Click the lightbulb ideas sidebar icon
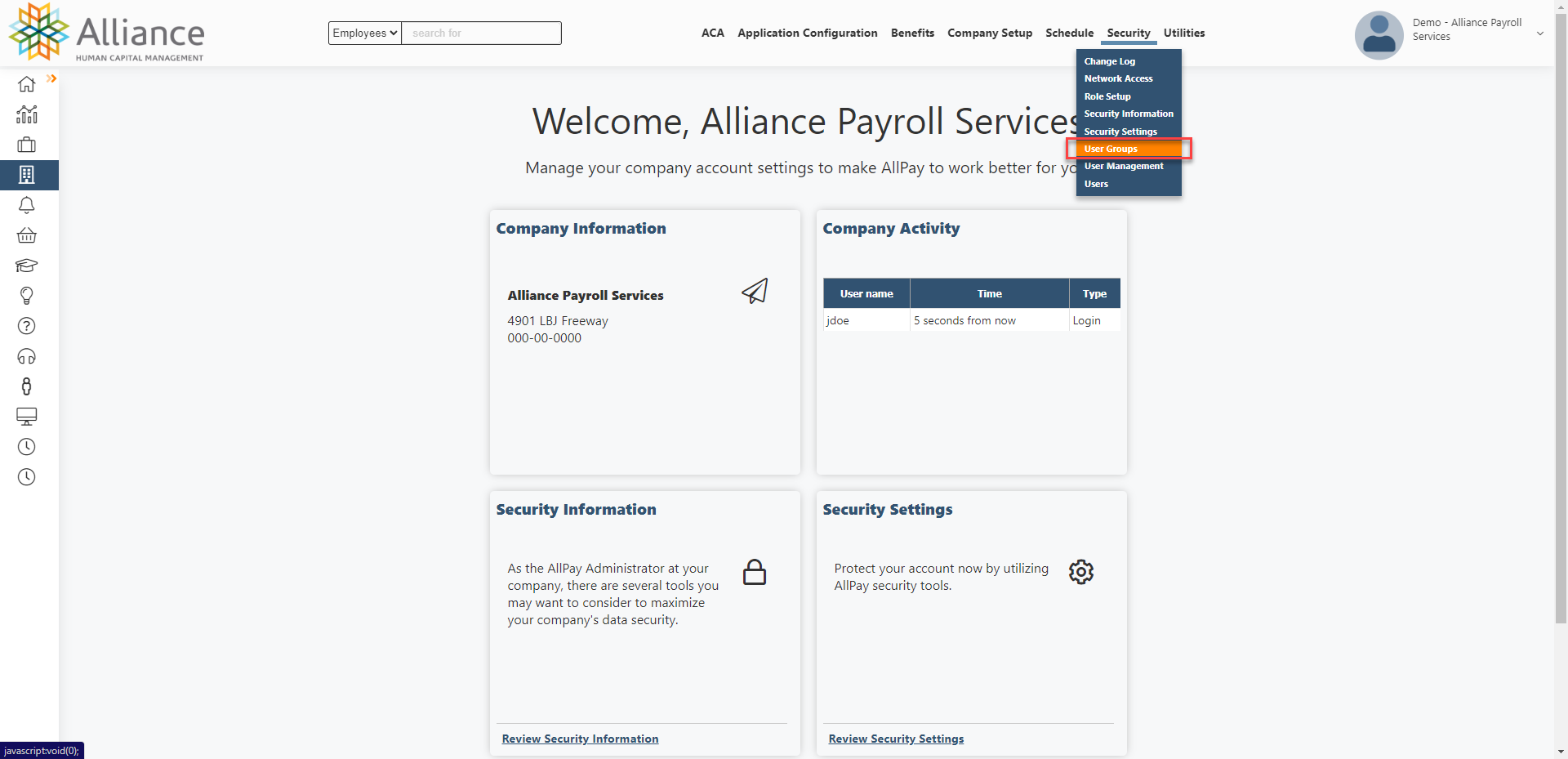Image resolution: width=1568 pixels, height=759 pixels. point(27,296)
